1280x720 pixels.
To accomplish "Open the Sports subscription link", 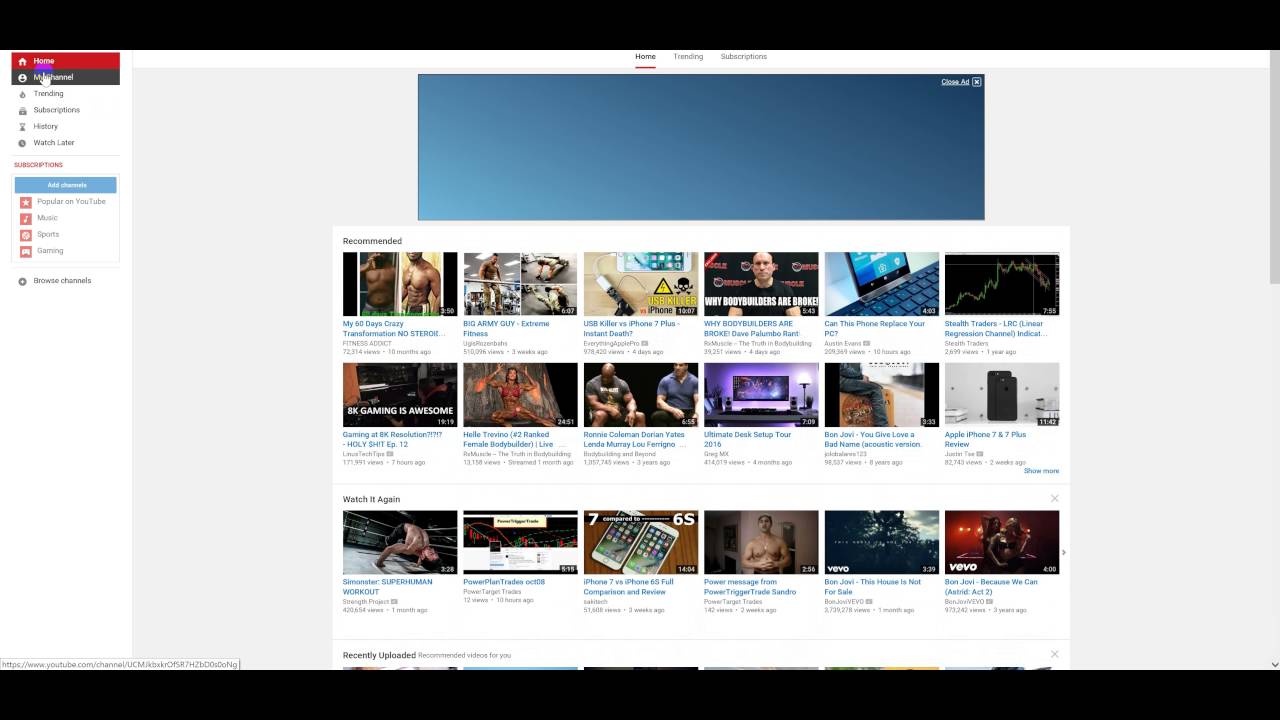I will (x=48, y=235).
